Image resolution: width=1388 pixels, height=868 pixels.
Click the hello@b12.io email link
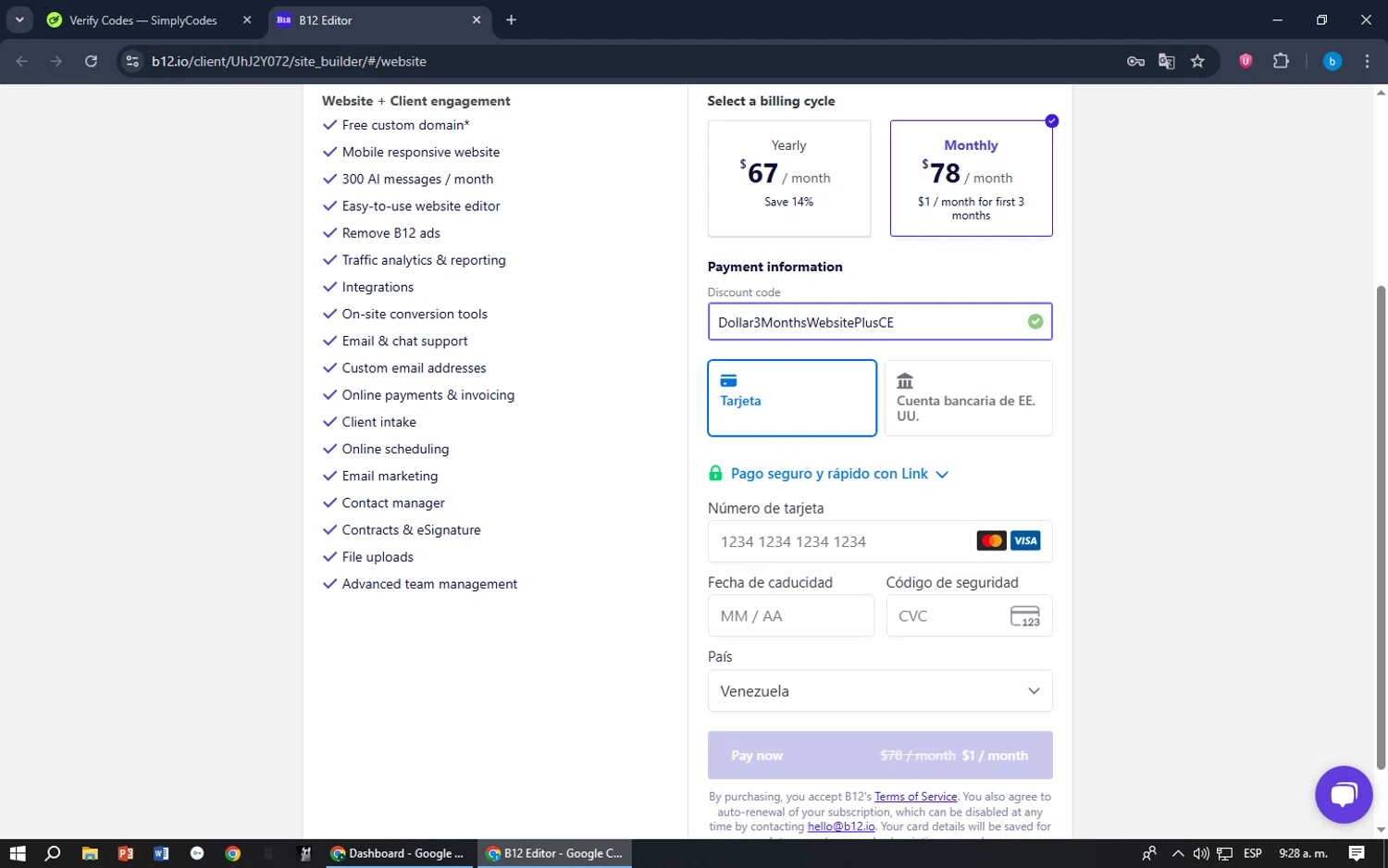pos(840,826)
